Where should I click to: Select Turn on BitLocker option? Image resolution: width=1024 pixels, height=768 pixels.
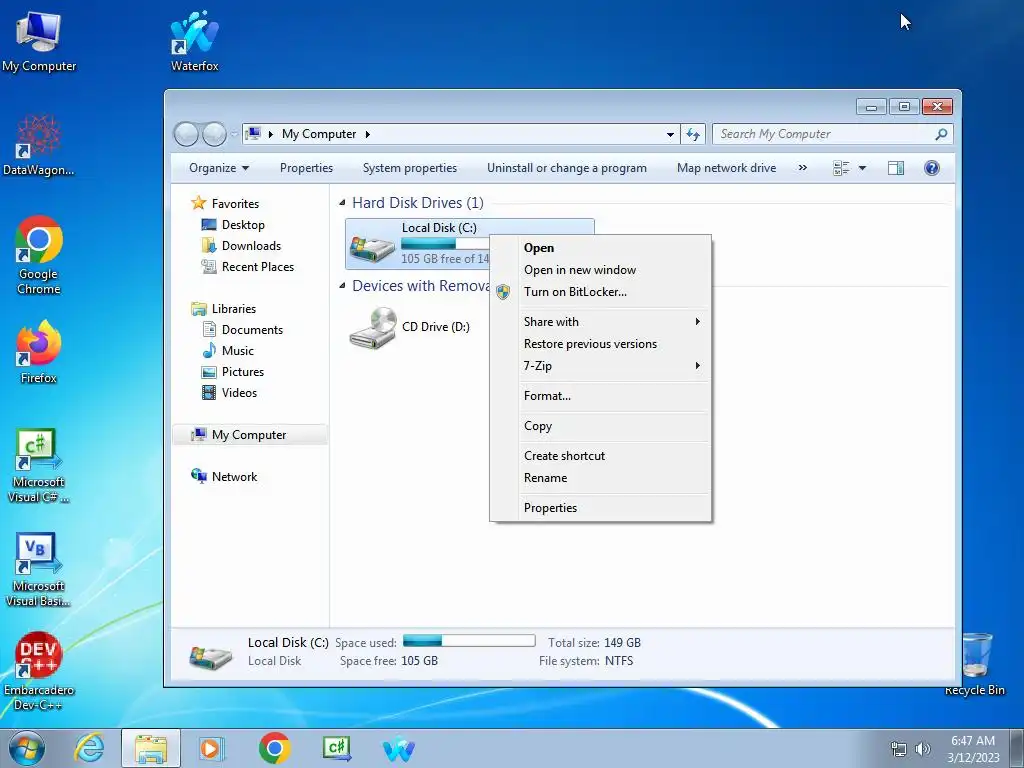pyautogui.click(x=601, y=292)
